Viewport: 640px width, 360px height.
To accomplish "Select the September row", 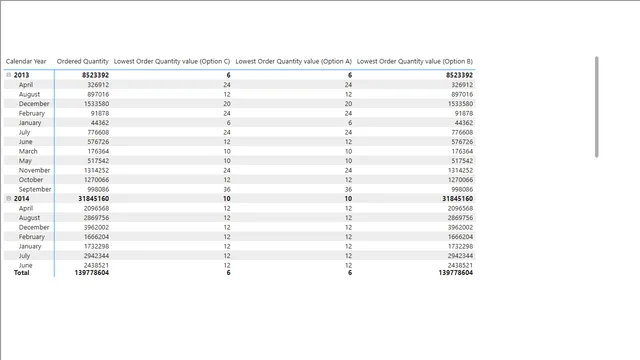I will [x=35, y=189].
